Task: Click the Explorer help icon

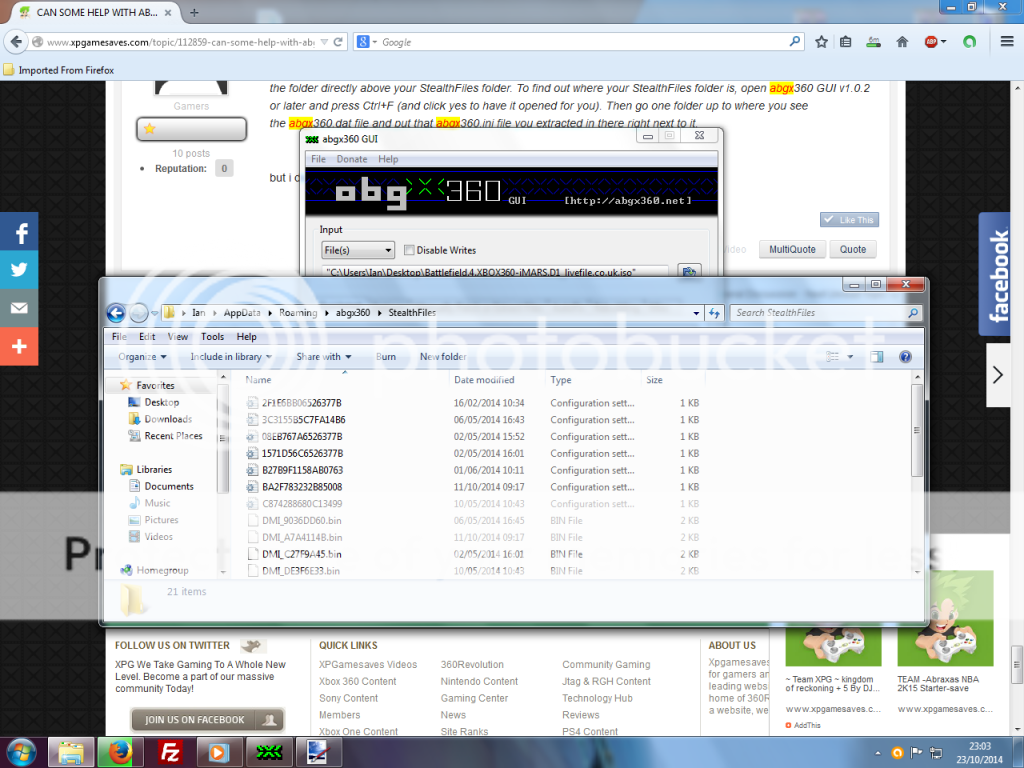Action: pyautogui.click(x=905, y=356)
